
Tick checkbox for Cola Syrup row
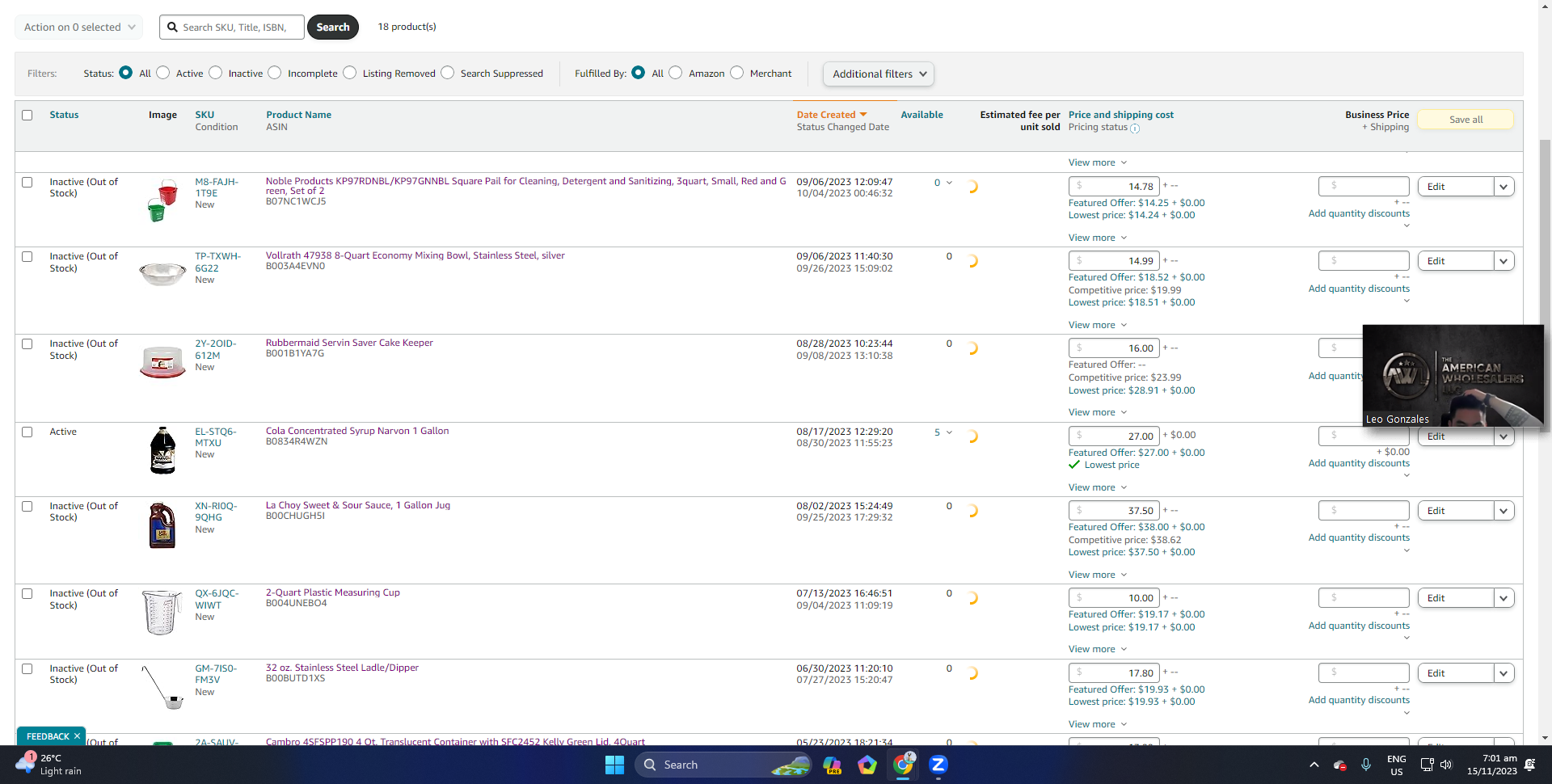27,432
